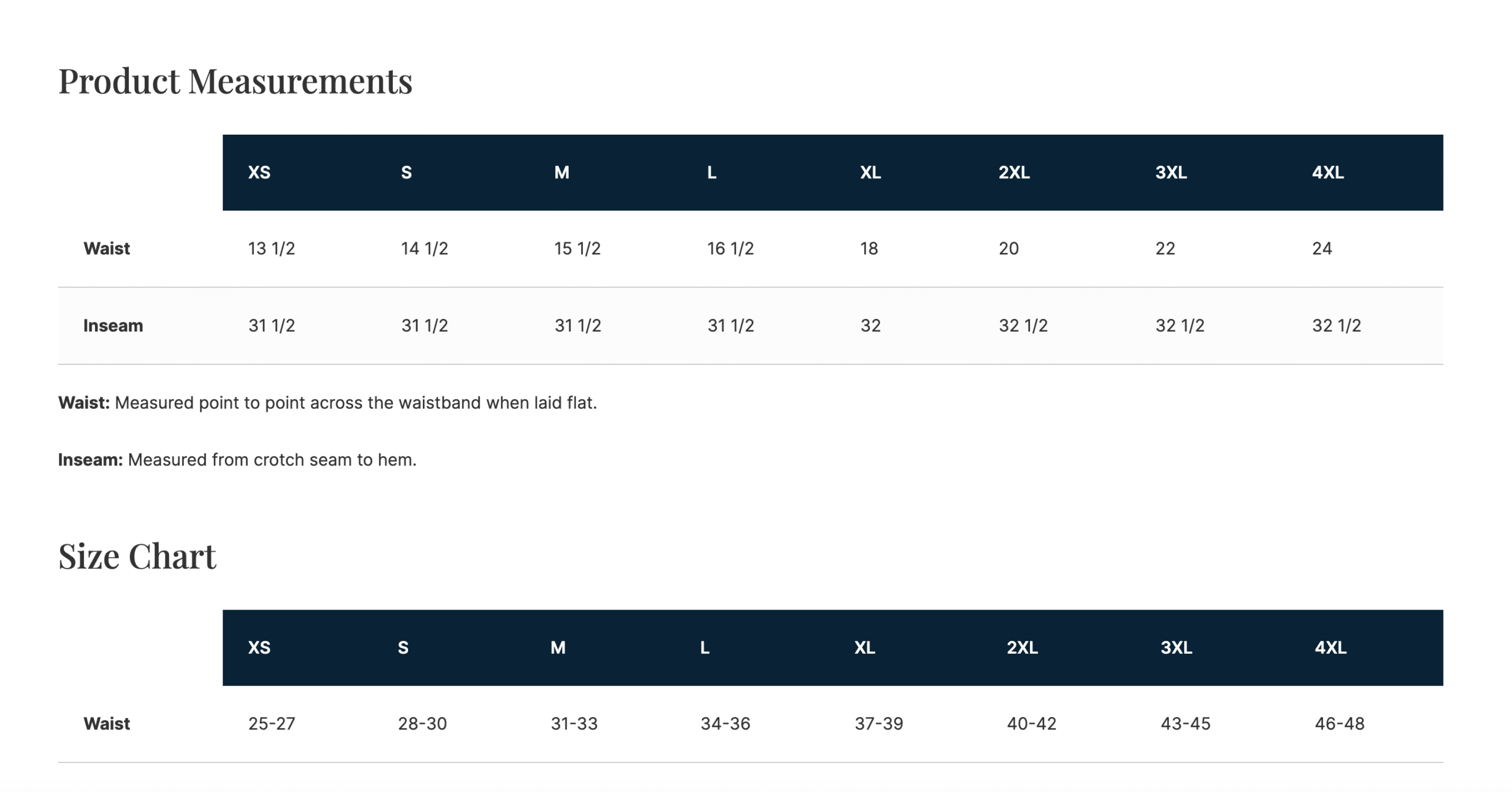Viewport: 1512px width, 792px height.
Task: Select XS column header in Product Measurements table
Action: point(259,172)
